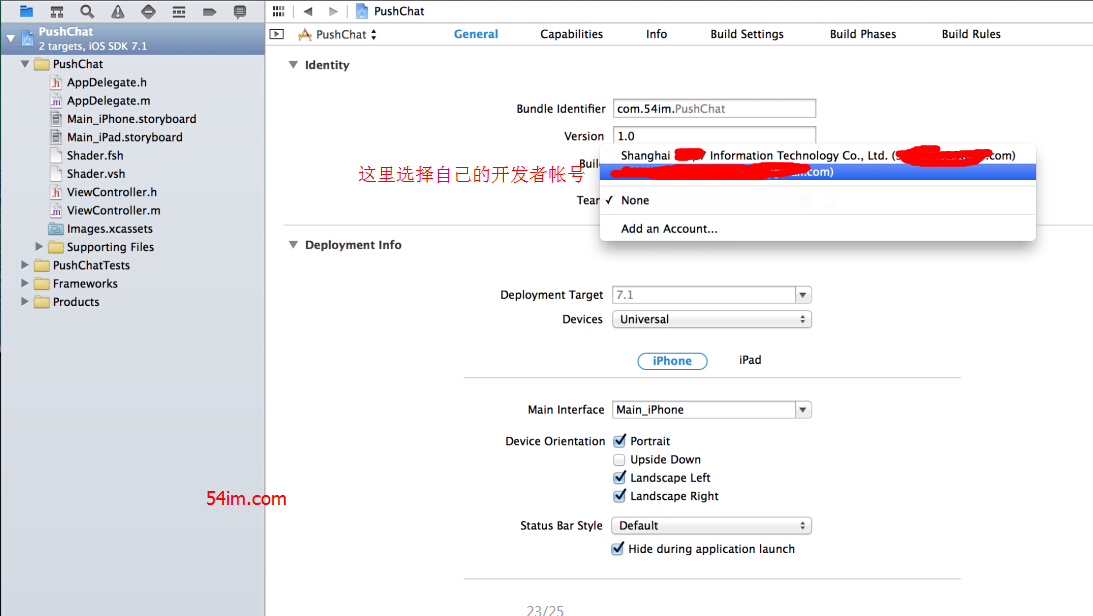
Task: Open the Debug navigator icon
Action: coord(179,12)
